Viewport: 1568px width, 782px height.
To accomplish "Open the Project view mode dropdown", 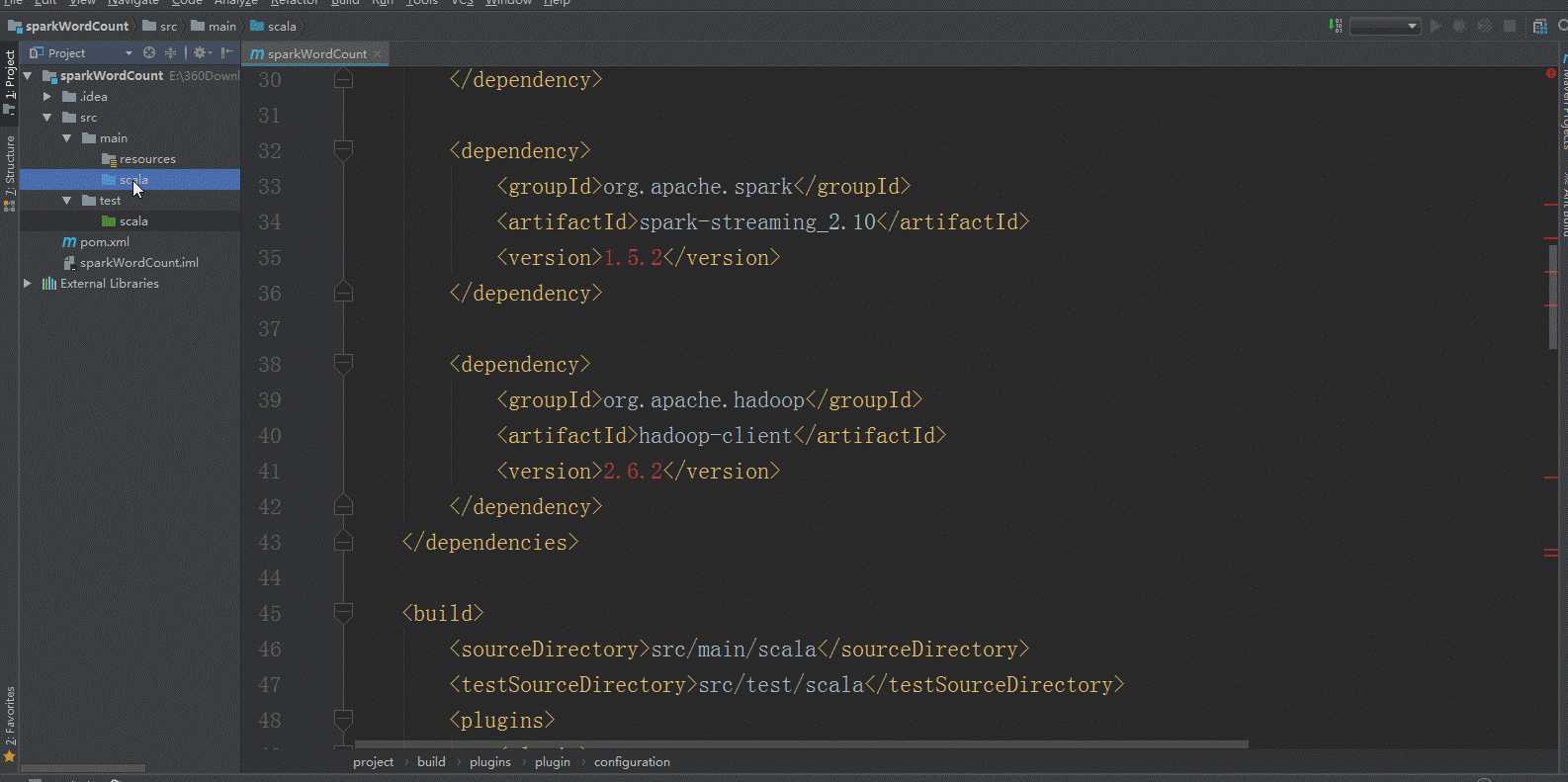I will click(x=129, y=53).
